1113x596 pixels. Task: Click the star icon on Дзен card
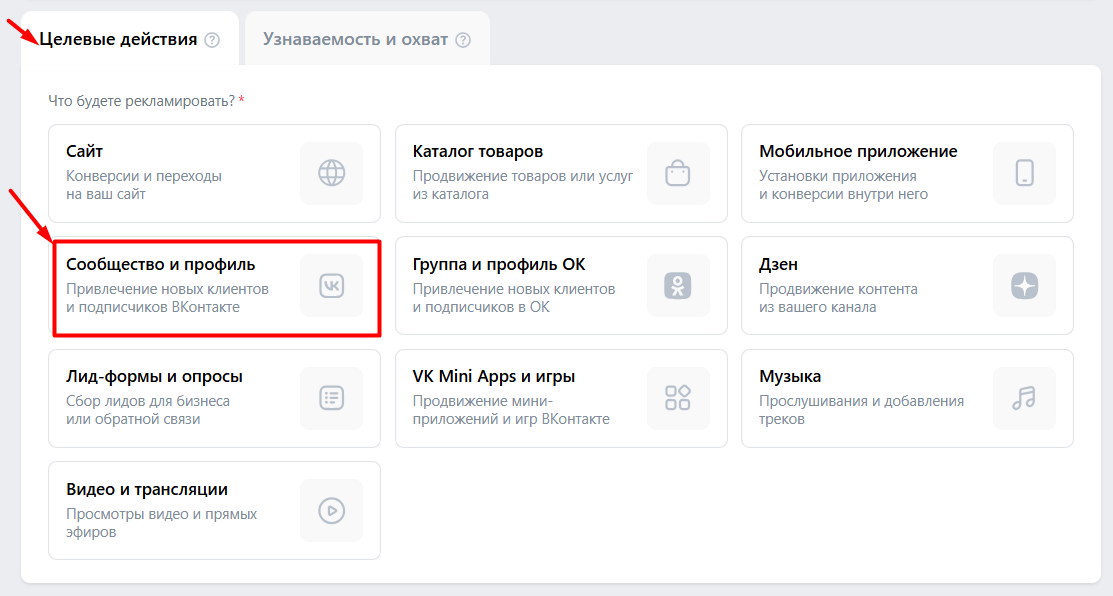(x=1024, y=286)
